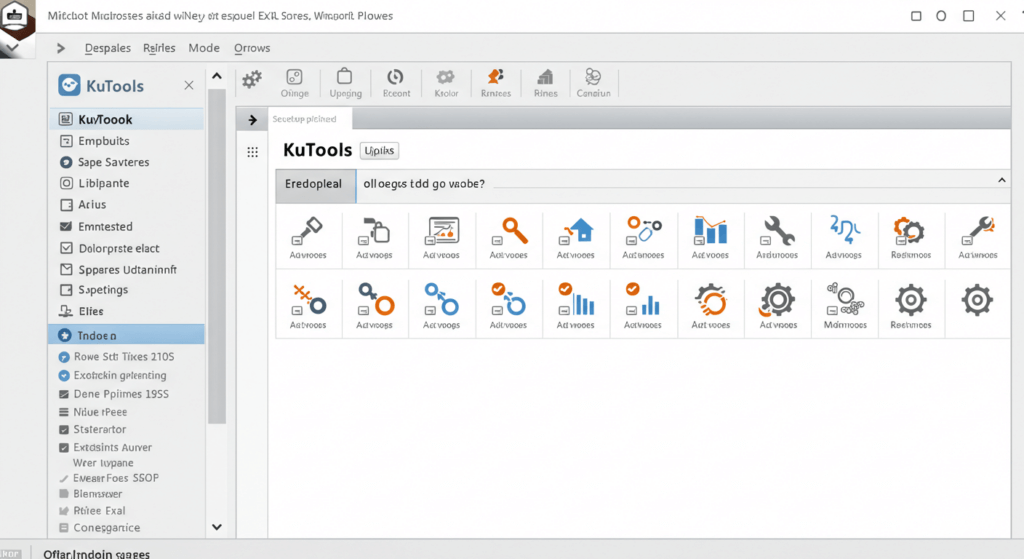Toggle the Emntested checkbox
1024x559 pixels.
[x=66, y=227]
